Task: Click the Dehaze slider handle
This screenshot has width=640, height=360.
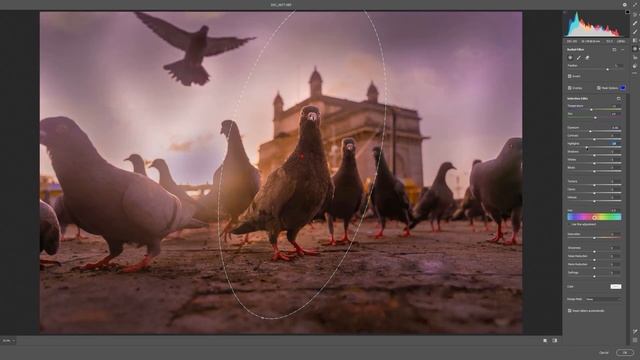Action: pyautogui.click(x=594, y=201)
